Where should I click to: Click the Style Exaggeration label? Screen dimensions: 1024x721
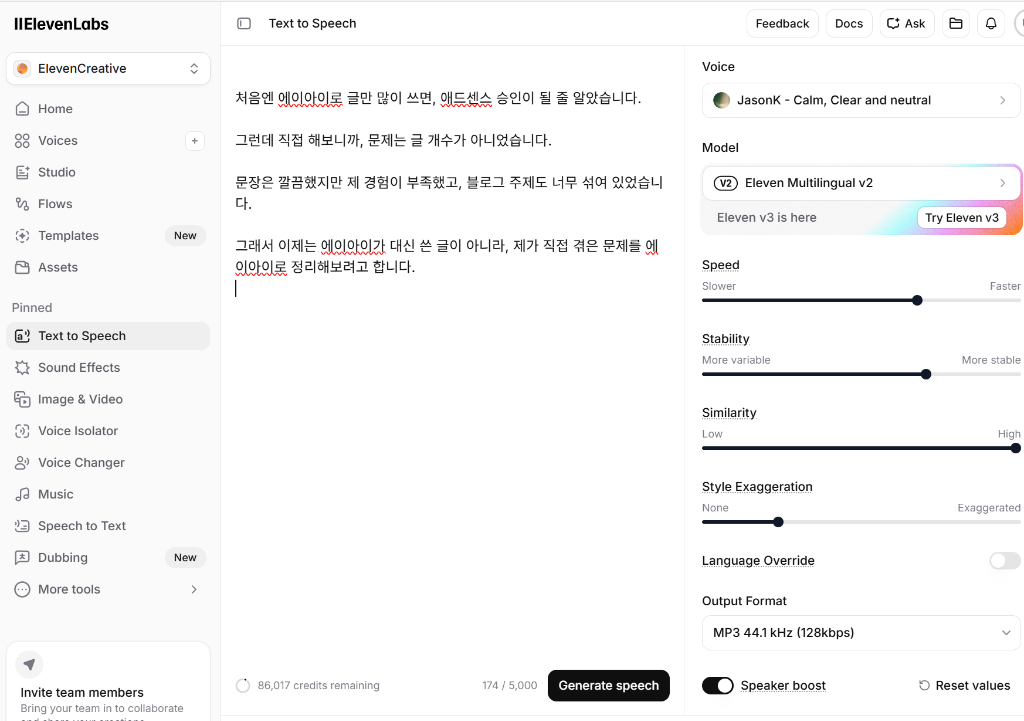757,487
